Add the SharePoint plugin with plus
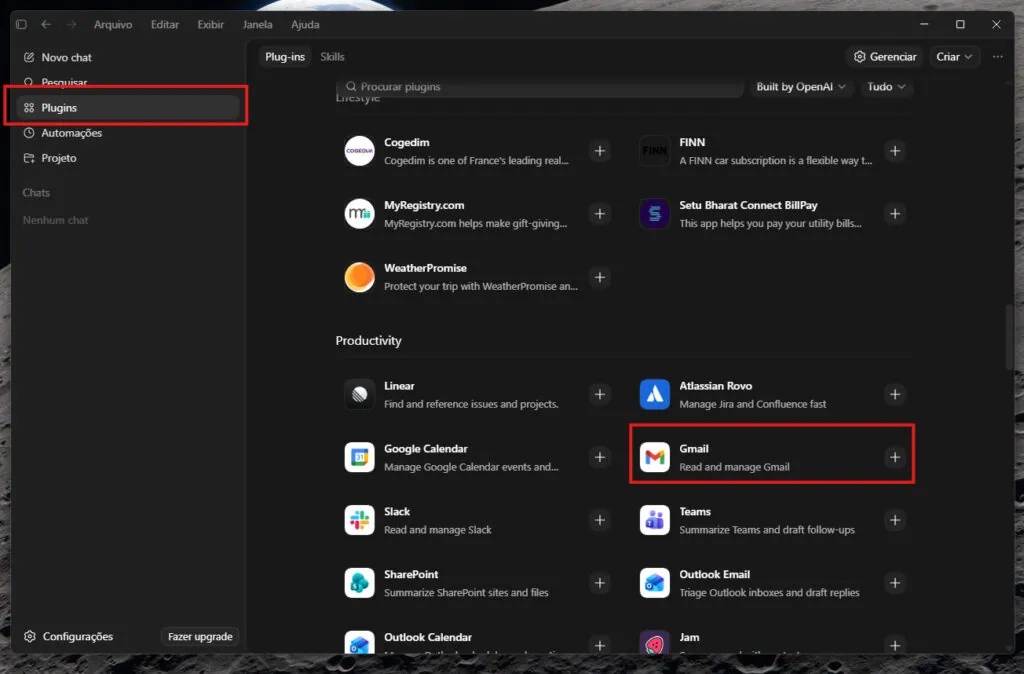Image resolution: width=1024 pixels, height=674 pixels. point(600,583)
